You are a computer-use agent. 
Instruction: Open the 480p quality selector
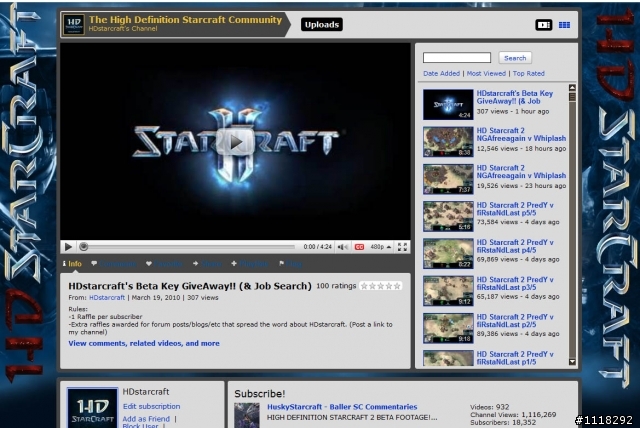pos(380,247)
